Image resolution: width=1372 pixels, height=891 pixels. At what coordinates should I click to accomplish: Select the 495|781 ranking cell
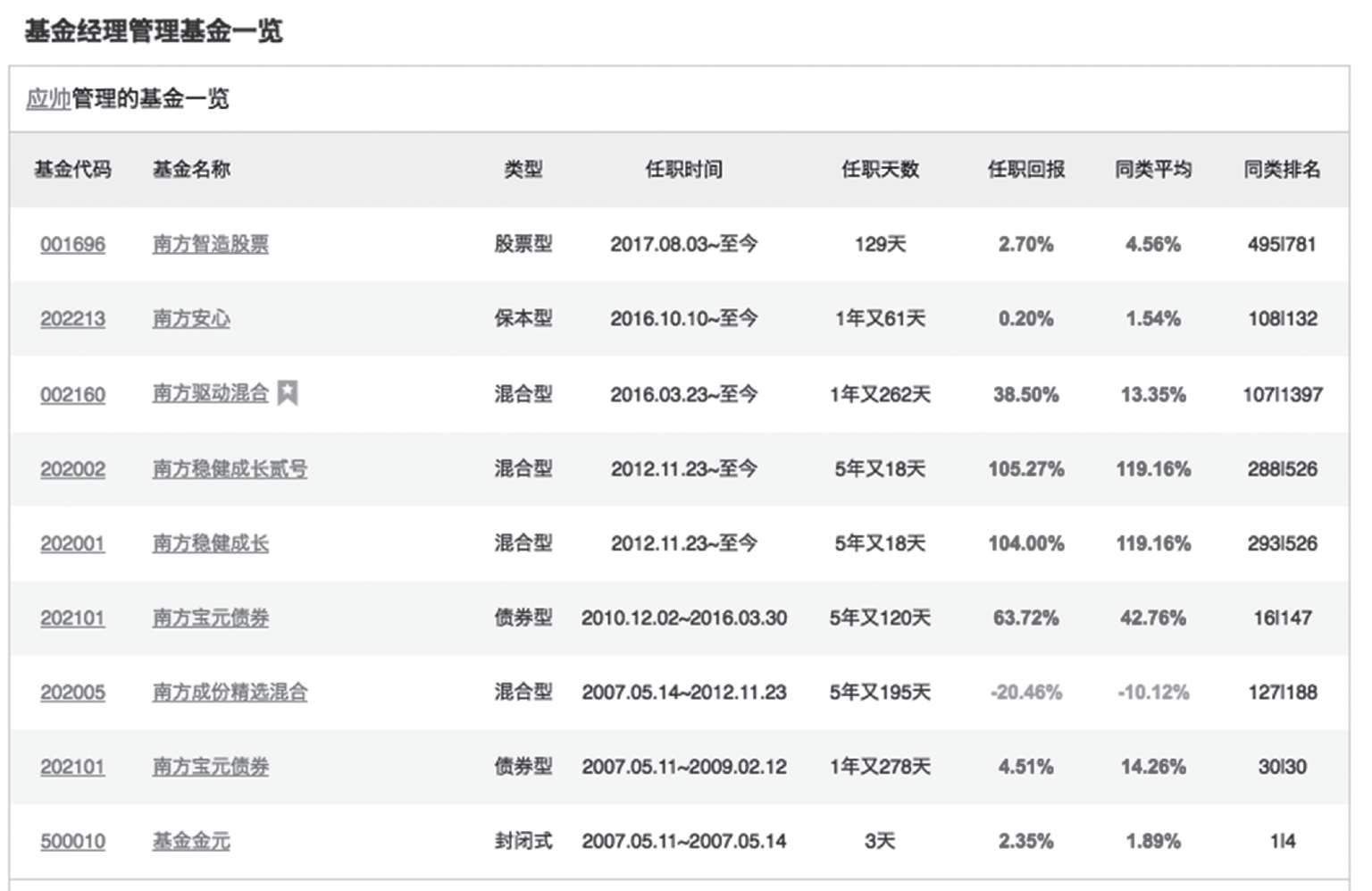pos(1283,244)
